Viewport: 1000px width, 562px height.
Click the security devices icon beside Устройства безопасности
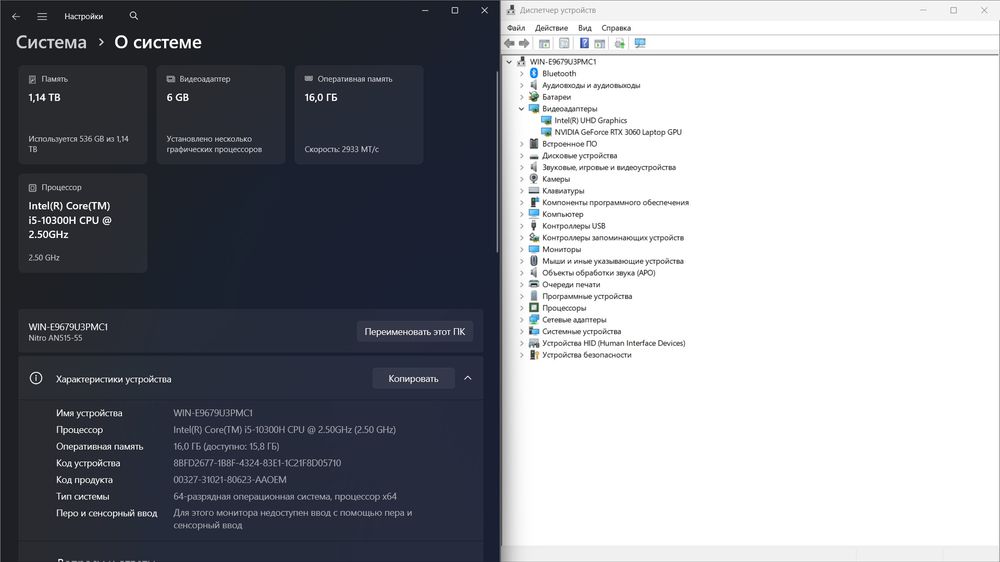point(534,355)
